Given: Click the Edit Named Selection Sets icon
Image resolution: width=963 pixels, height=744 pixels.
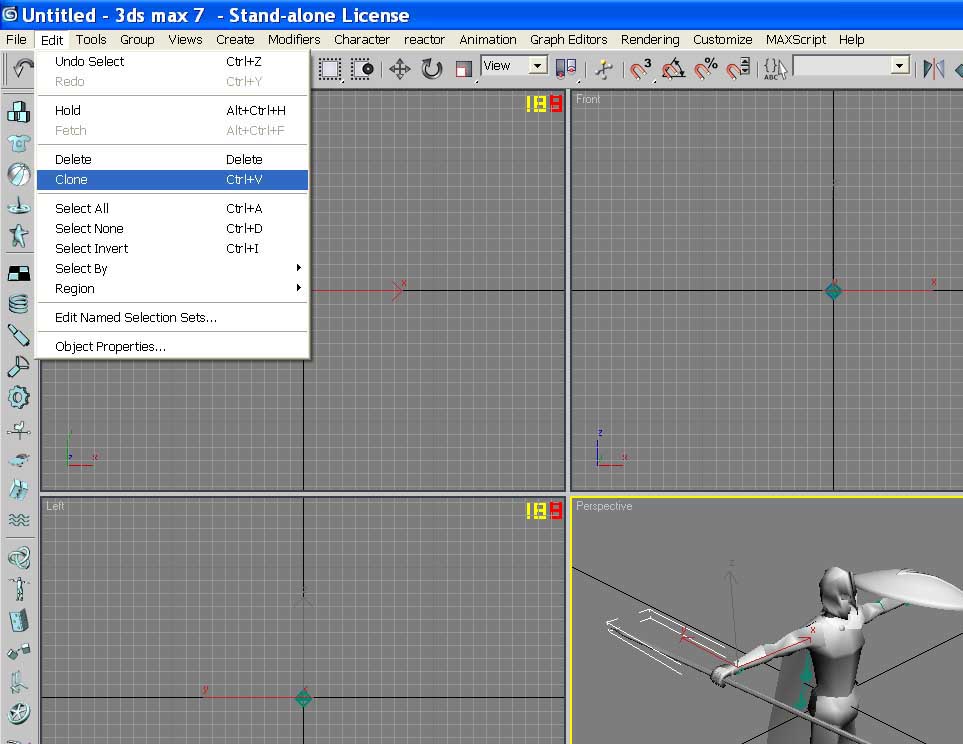Looking at the screenshot, I should [x=775, y=69].
